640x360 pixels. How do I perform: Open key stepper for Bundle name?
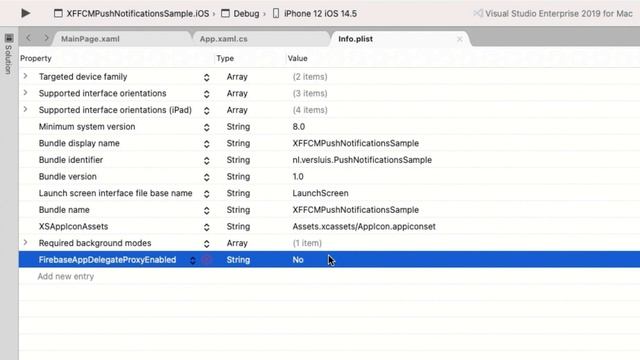[x=207, y=210]
